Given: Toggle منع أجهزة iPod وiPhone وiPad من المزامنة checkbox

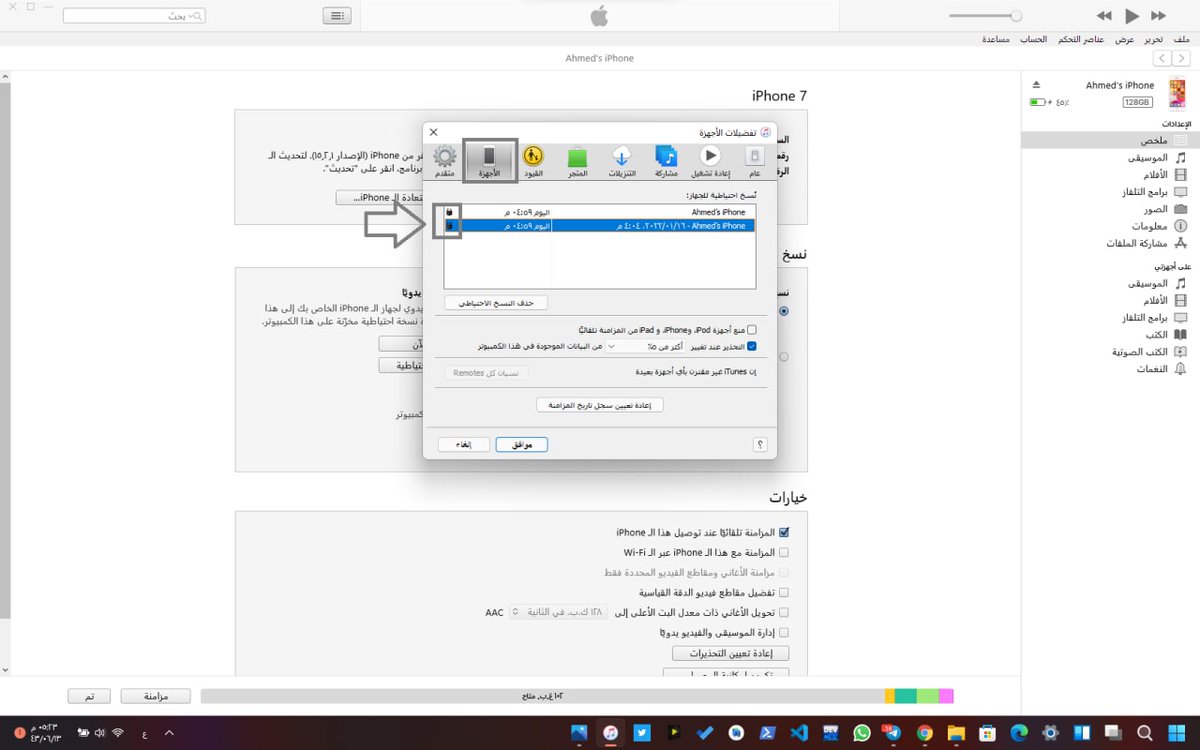Looking at the screenshot, I should click(x=752, y=329).
